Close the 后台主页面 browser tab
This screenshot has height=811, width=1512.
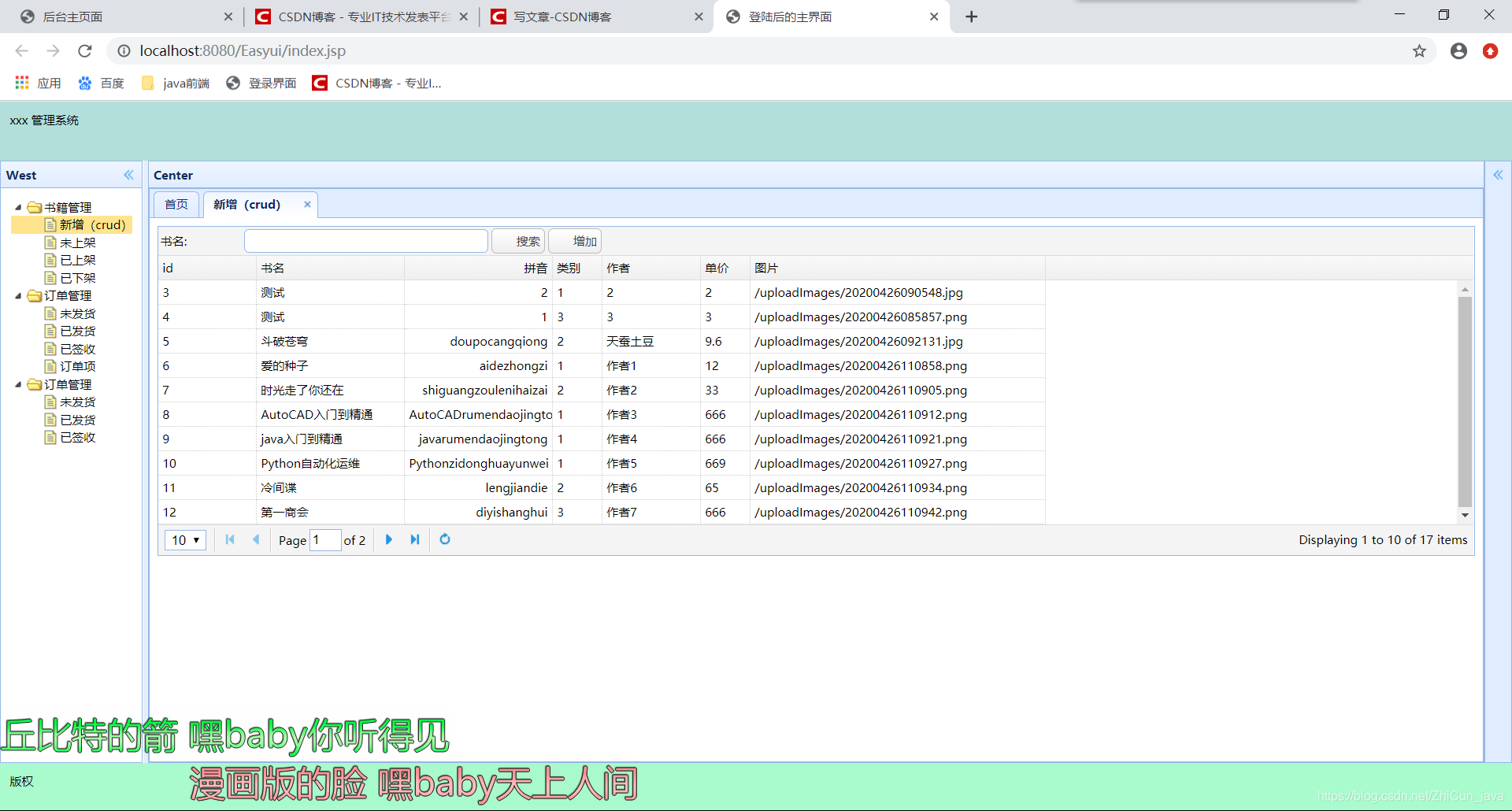pyautogui.click(x=228, y=17)
